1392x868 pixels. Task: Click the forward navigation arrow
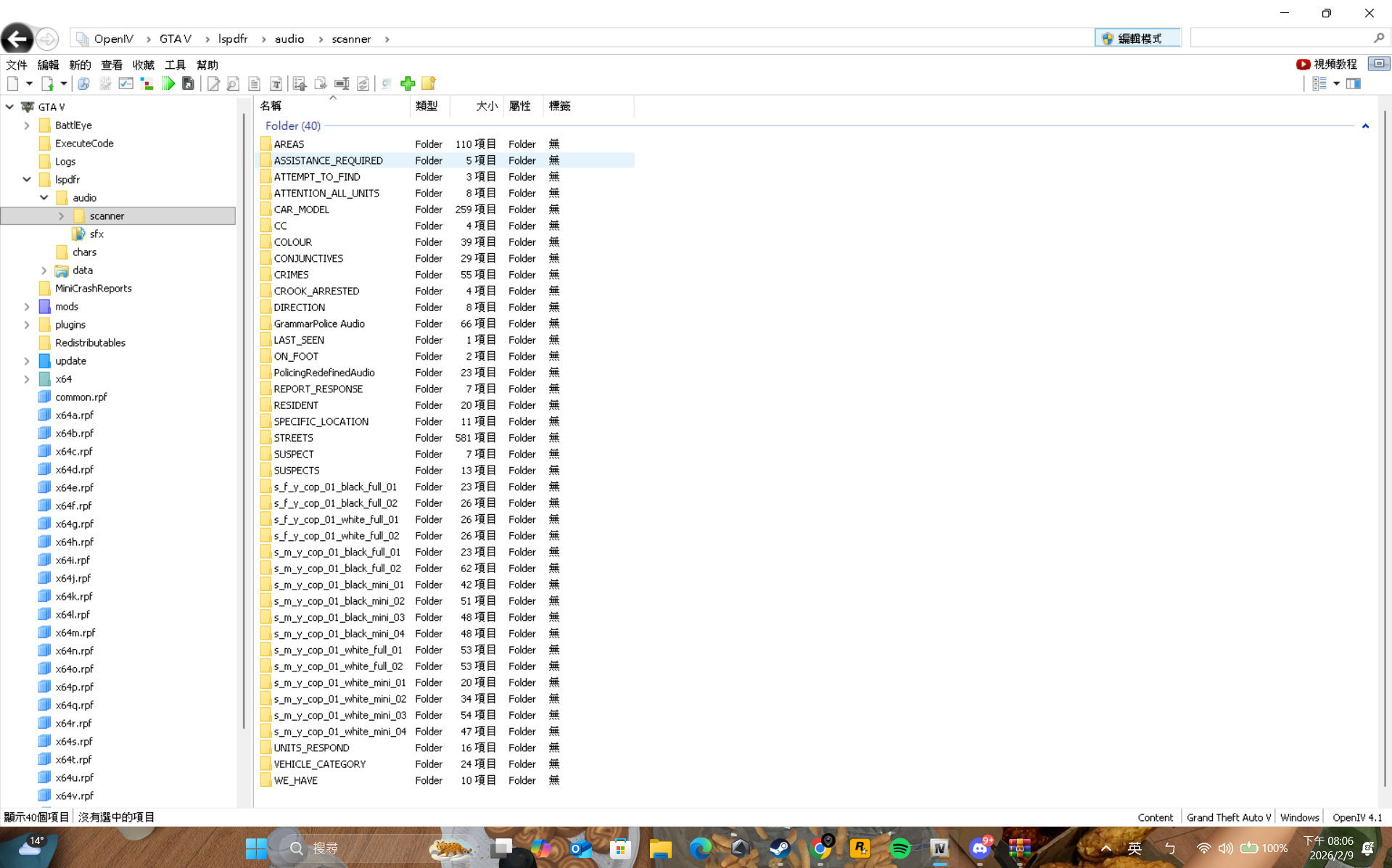47,38
